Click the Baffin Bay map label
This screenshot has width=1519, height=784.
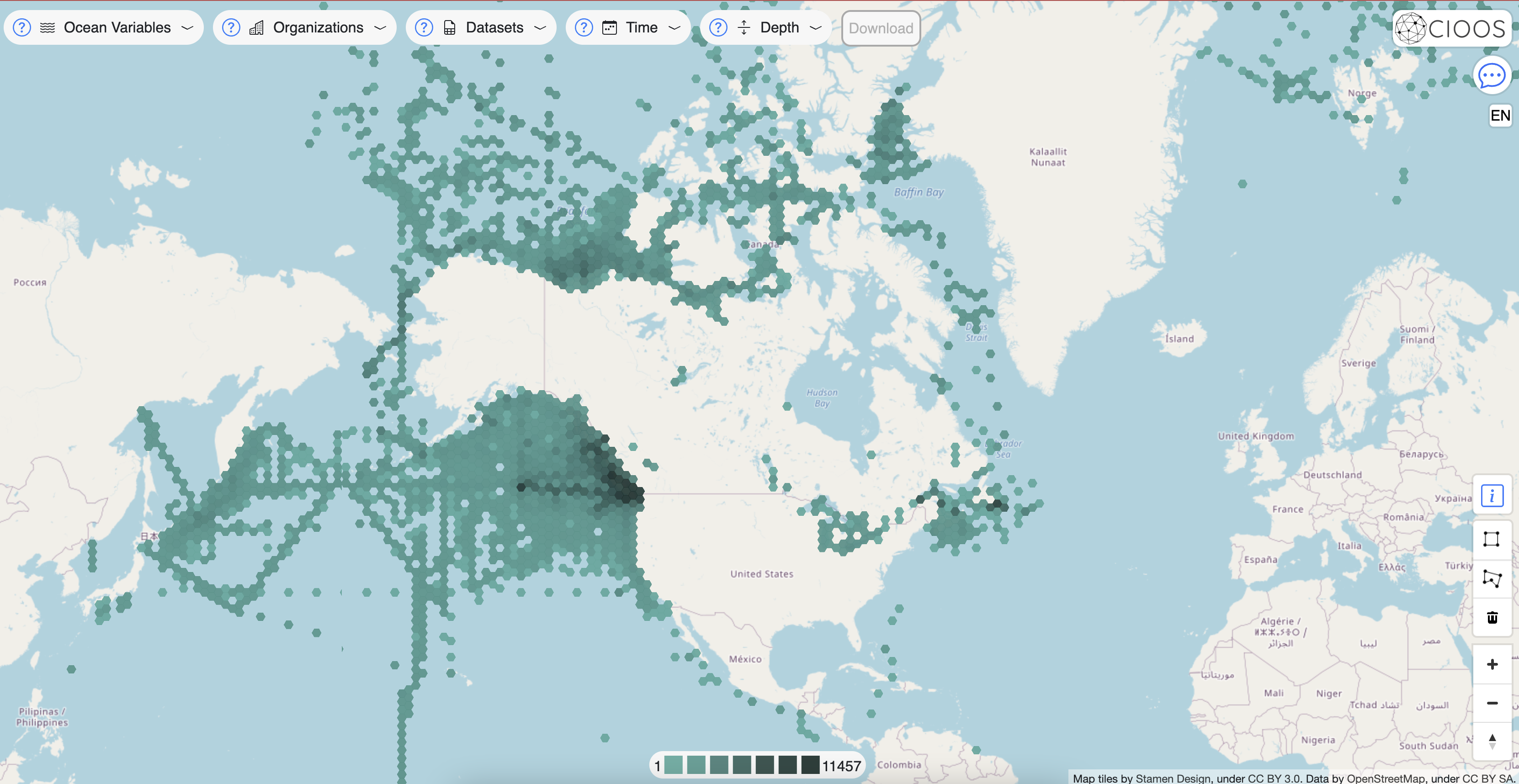pyautogui.click(x=919, y=192)
